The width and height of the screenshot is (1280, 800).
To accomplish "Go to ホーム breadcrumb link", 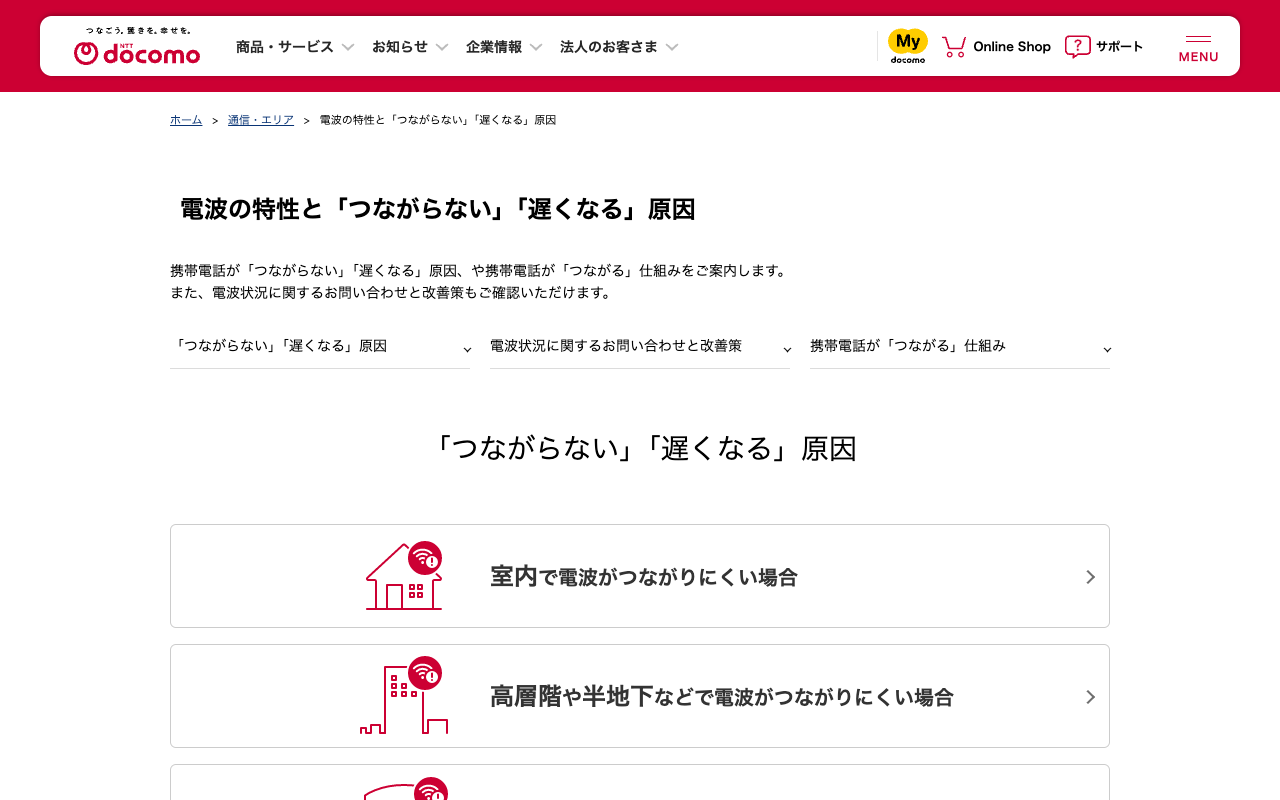I will 186,120.
